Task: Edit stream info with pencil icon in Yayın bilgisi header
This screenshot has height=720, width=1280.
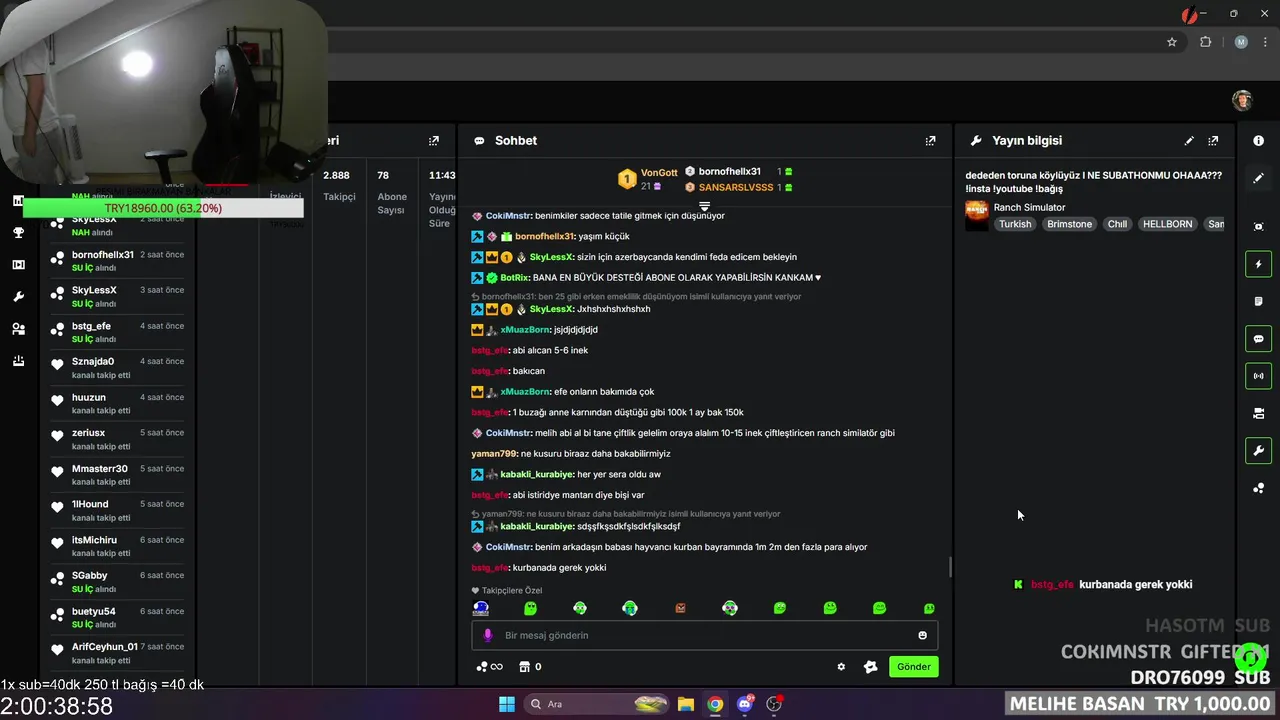Action: [x=1189, y=141]
